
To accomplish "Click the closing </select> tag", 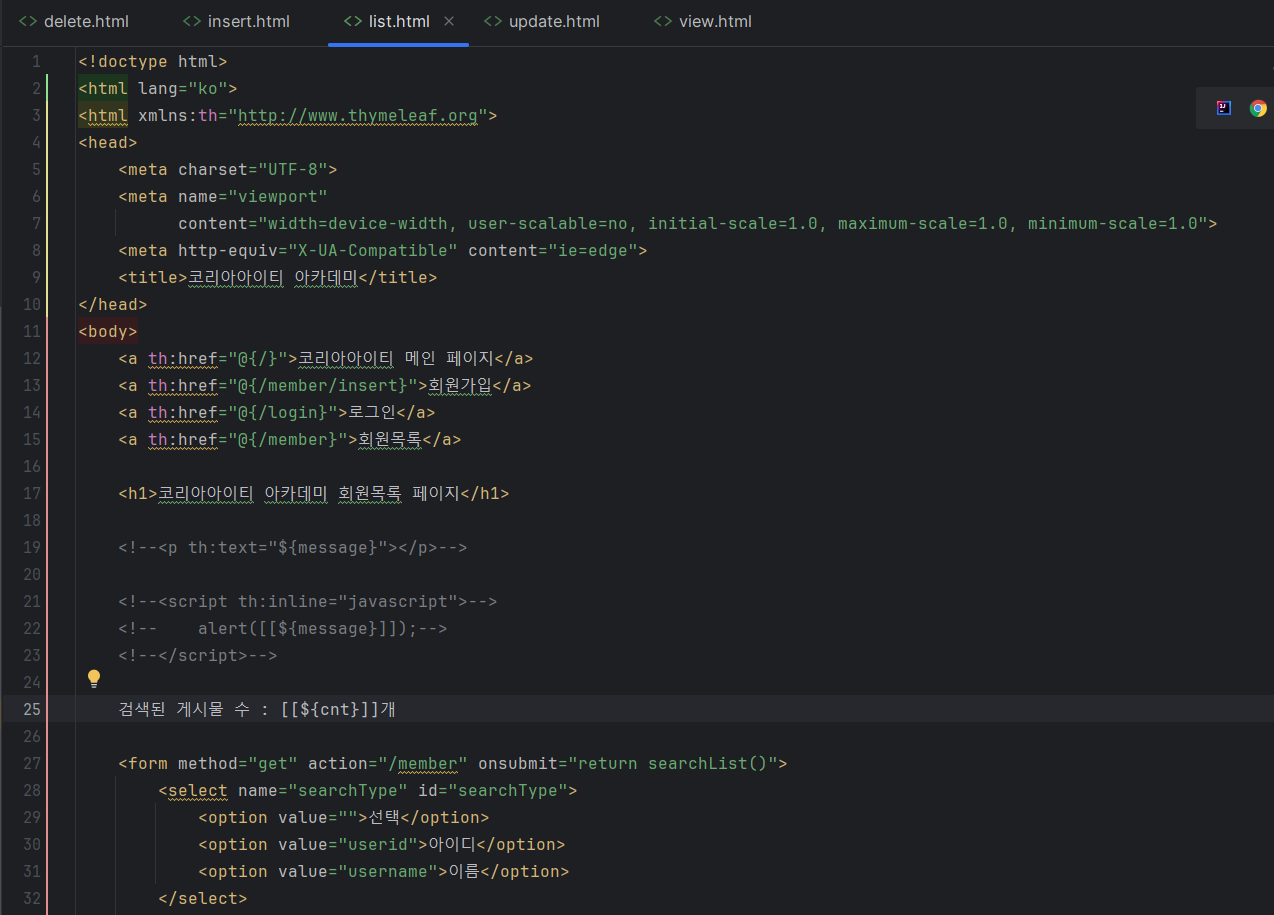I will (203, 898).
